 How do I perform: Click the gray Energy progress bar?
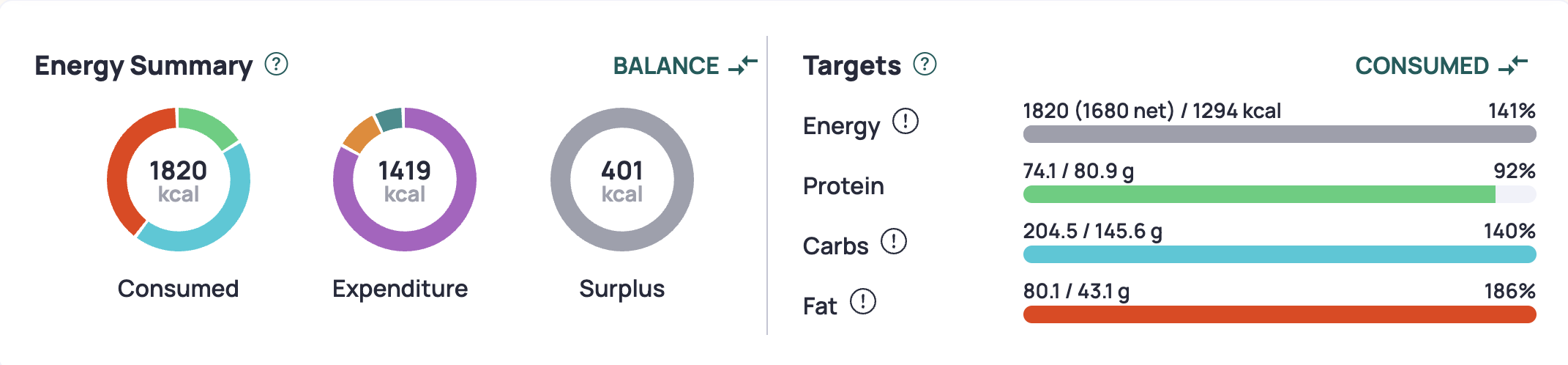click(x=1280, y=134)
